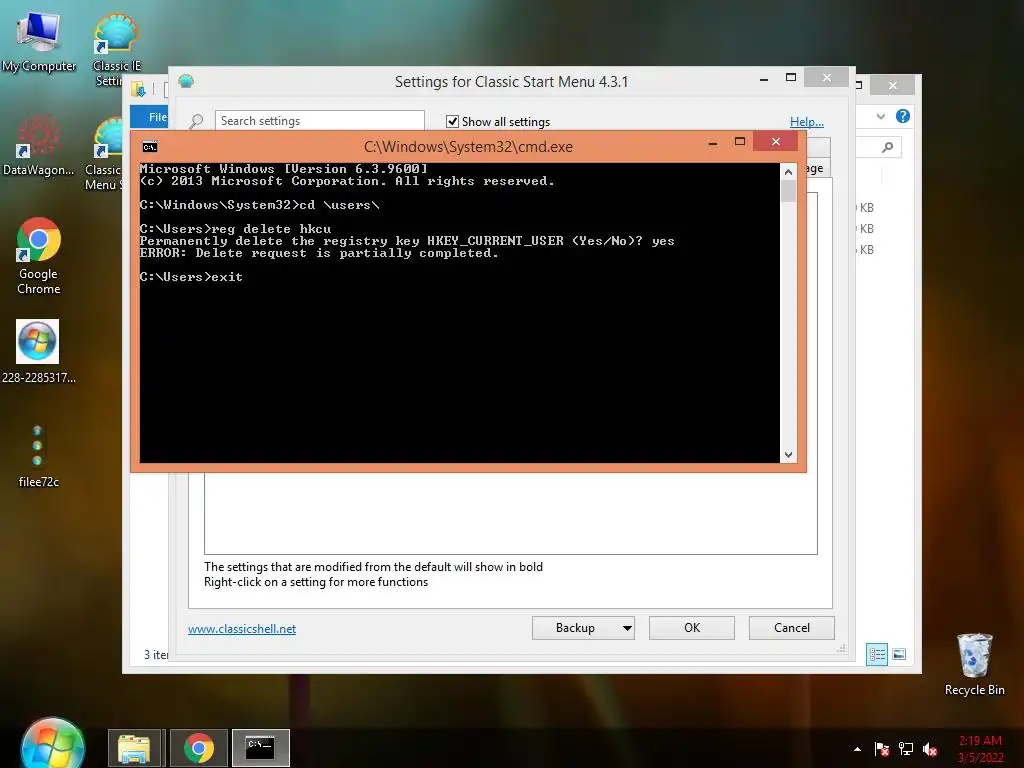The width and height of the screenshot is (1024, 768).
Task: Select cmd.exe taskbar button
Action: coord(261,748)
